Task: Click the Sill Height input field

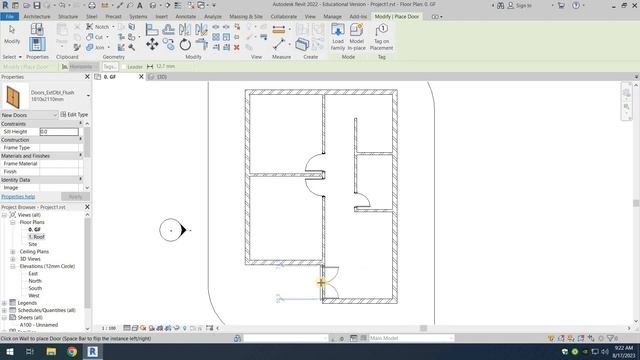Action: (59, 131)
